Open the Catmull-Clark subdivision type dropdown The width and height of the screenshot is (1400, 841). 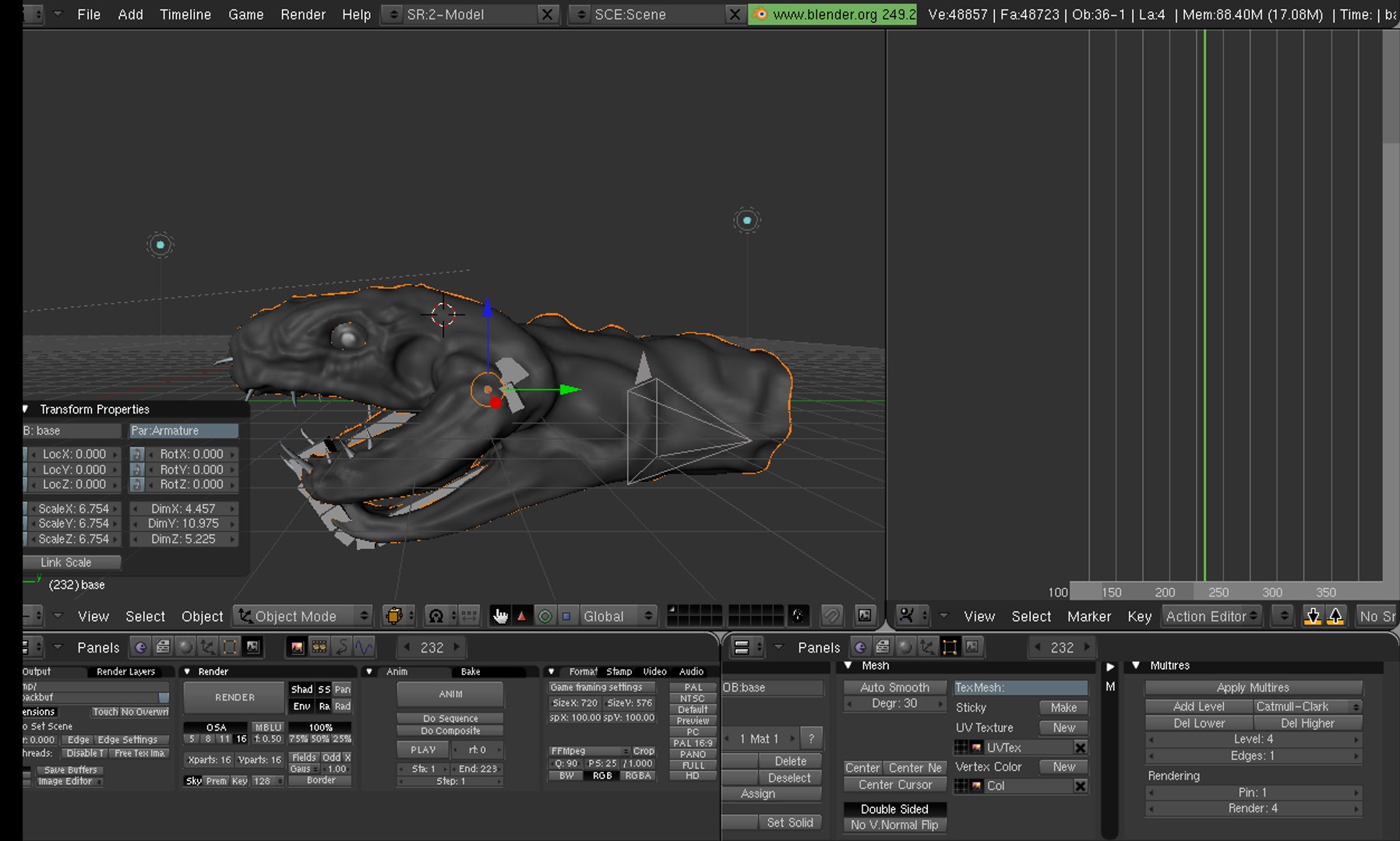coord(1308,706)
